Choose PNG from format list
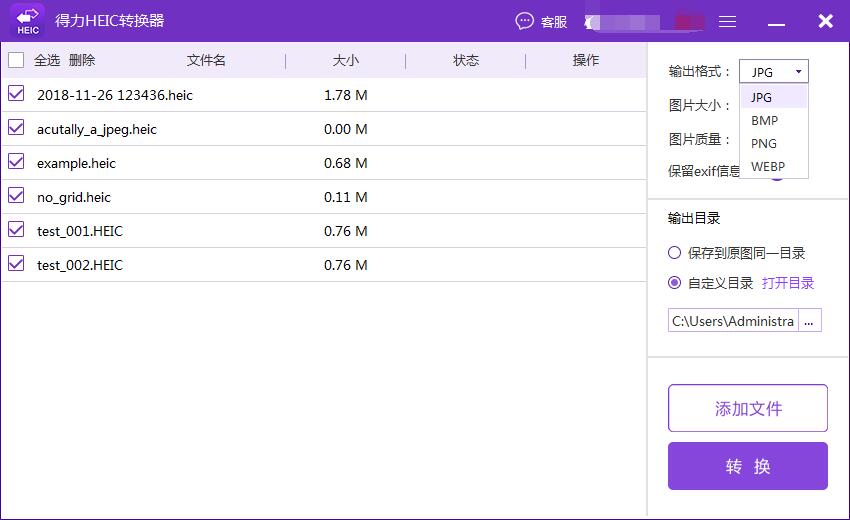This screenshot has width=850, height=520. coord(764,143)
